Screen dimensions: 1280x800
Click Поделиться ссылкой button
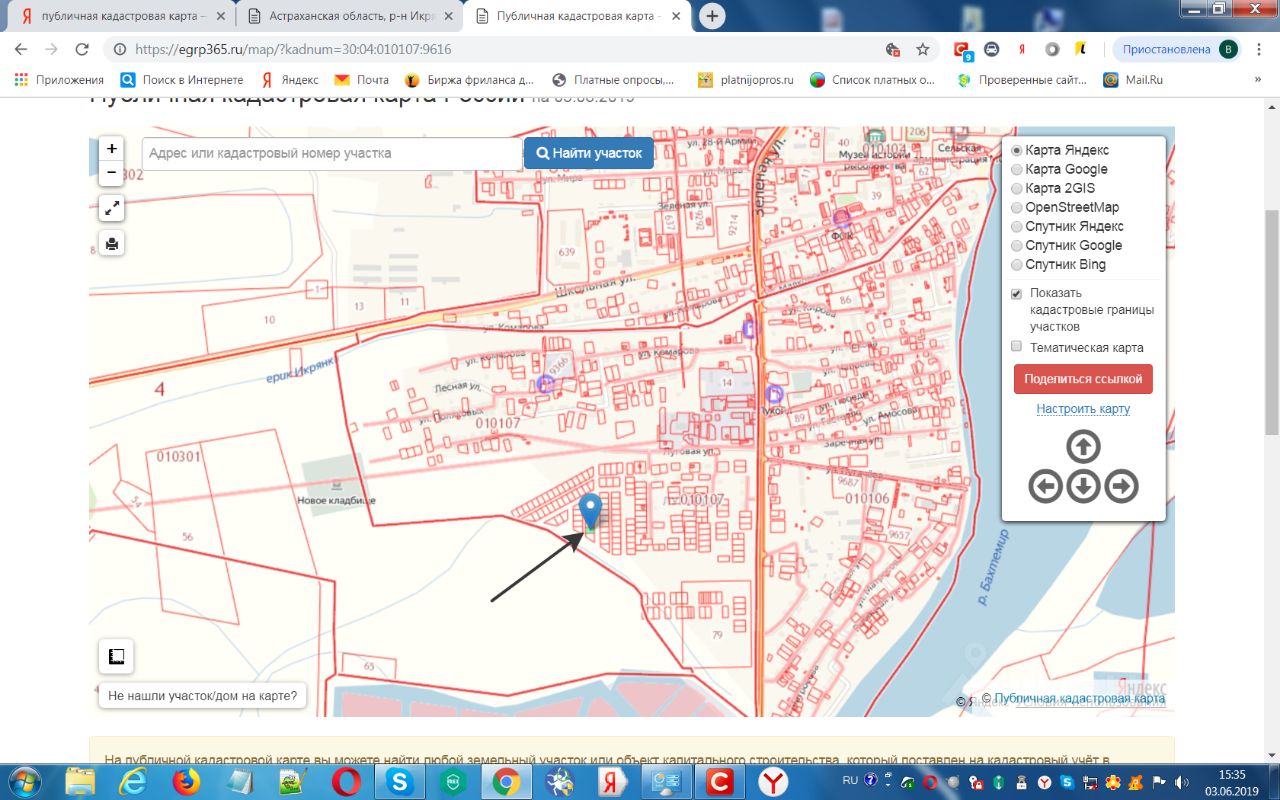pos(1083,379)
